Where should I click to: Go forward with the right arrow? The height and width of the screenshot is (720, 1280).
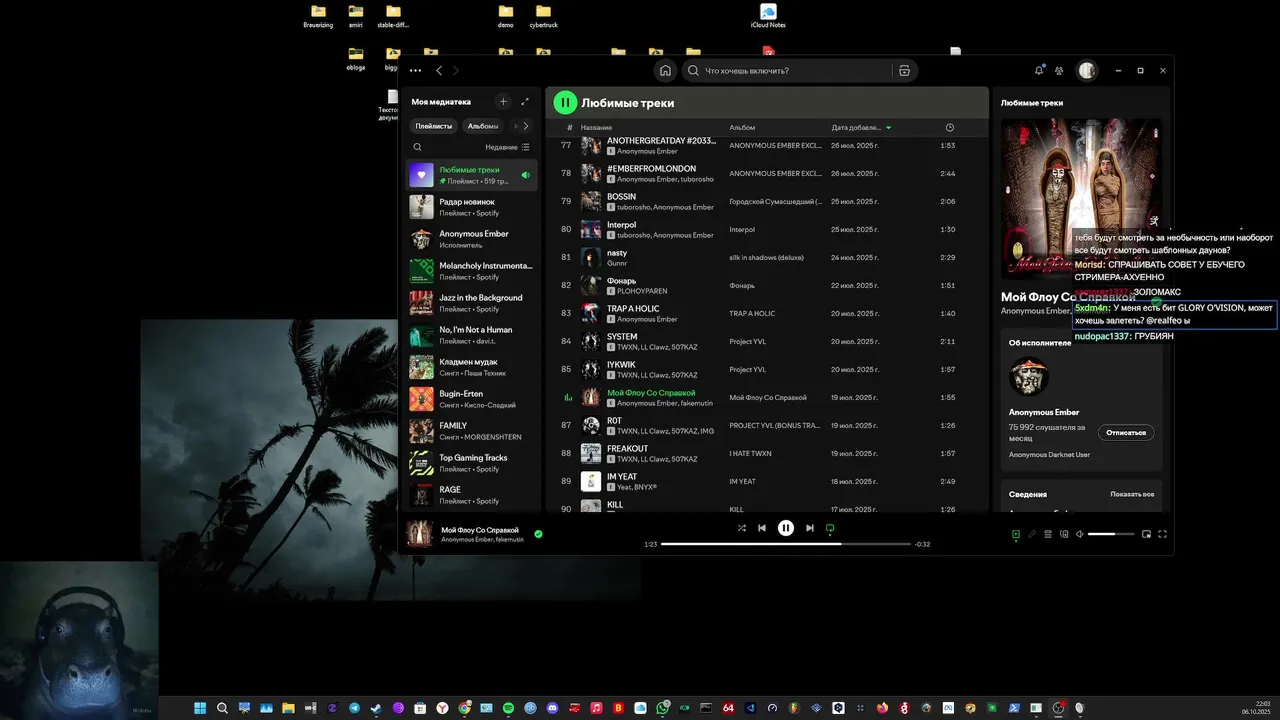[456, 71]
